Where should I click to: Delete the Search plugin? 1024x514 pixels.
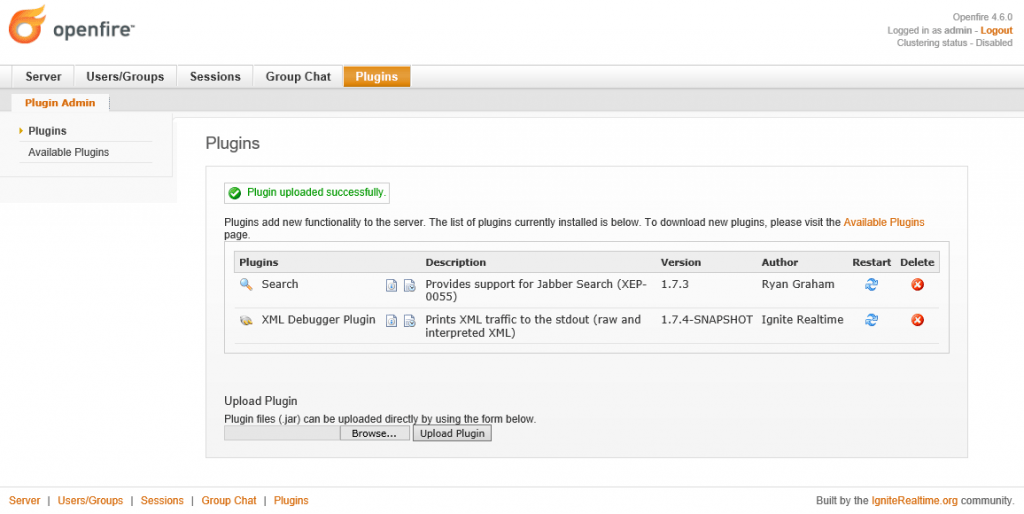coord(918,284)
